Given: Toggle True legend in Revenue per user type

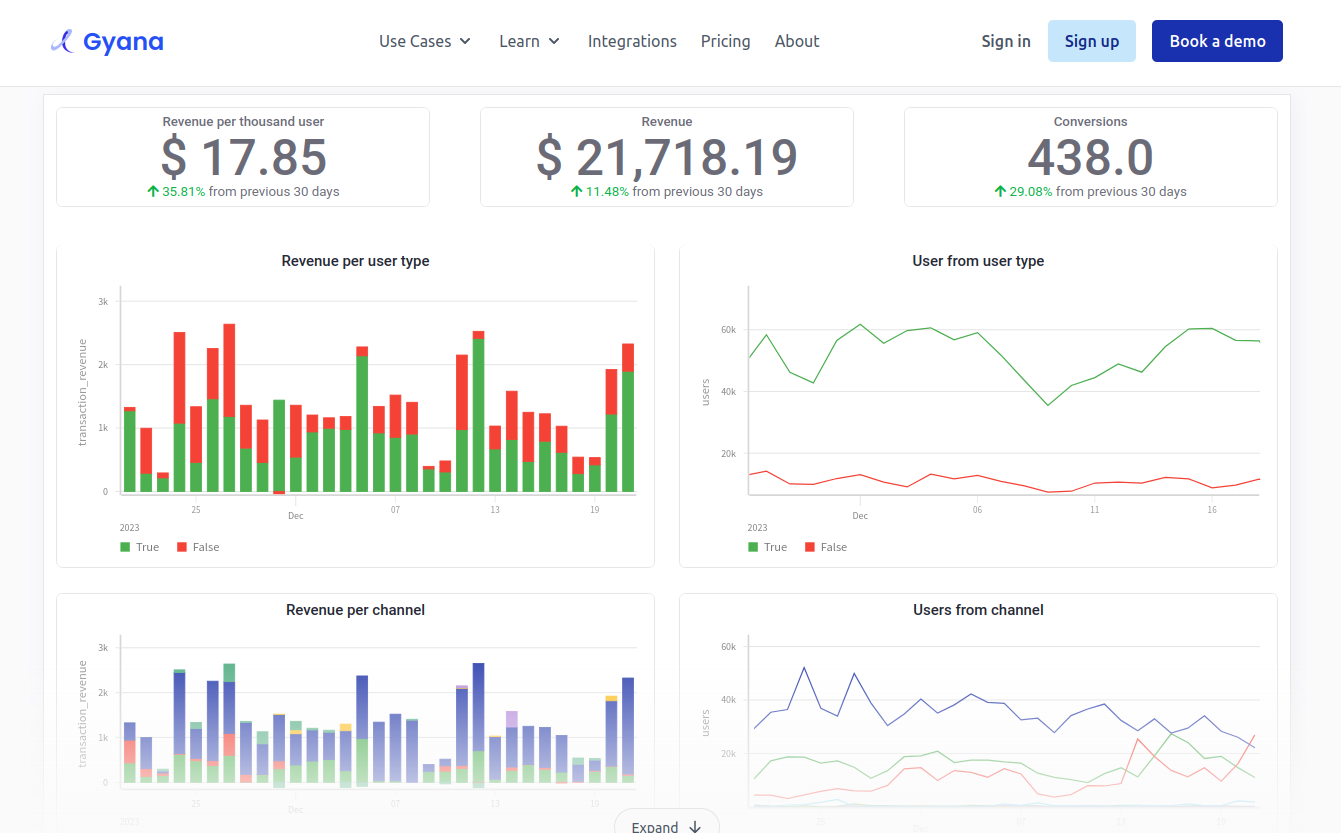Looking at the screenshot, I should [139, 547].
